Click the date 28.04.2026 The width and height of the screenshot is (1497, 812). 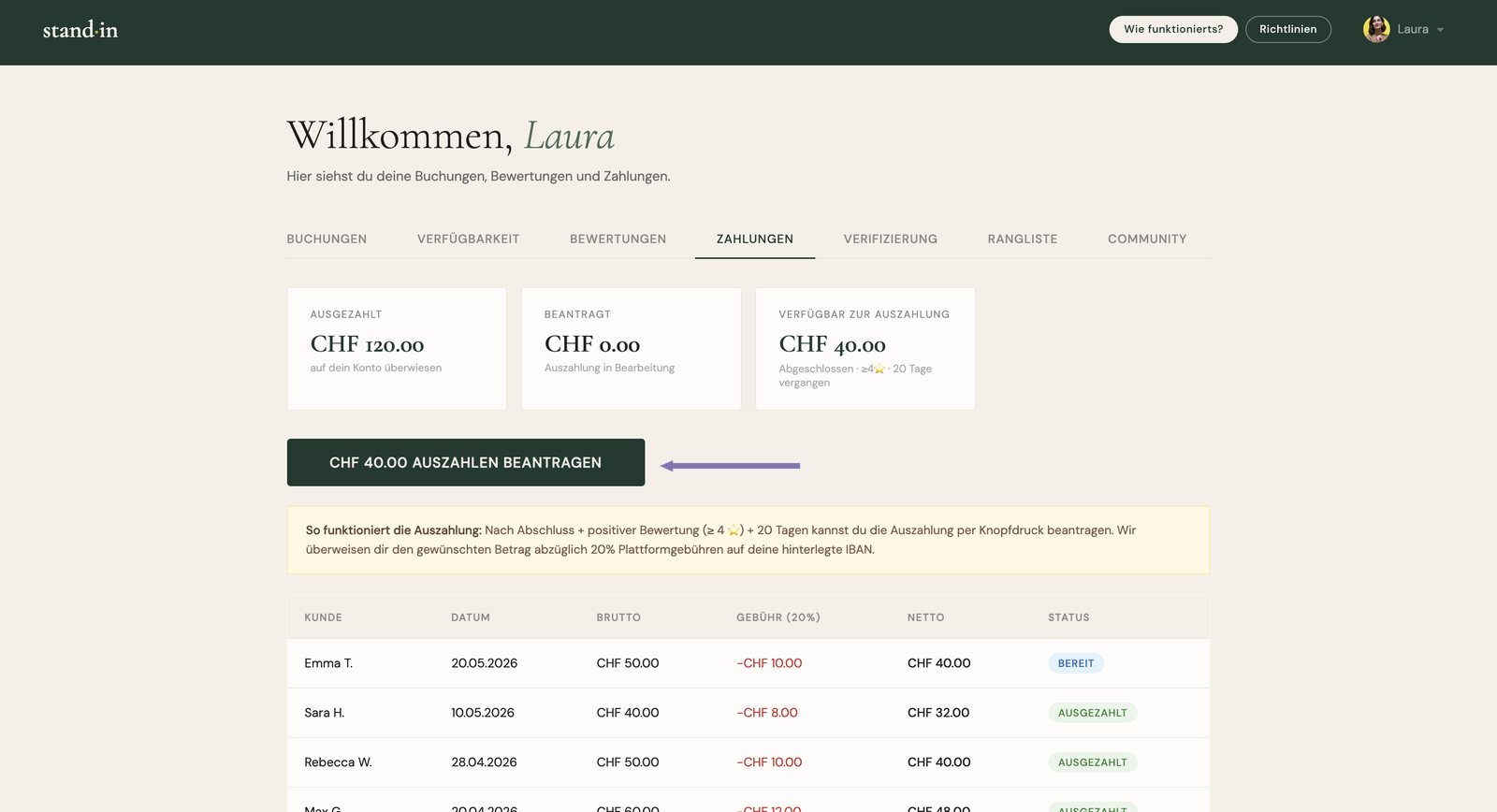tap(484, 762)
